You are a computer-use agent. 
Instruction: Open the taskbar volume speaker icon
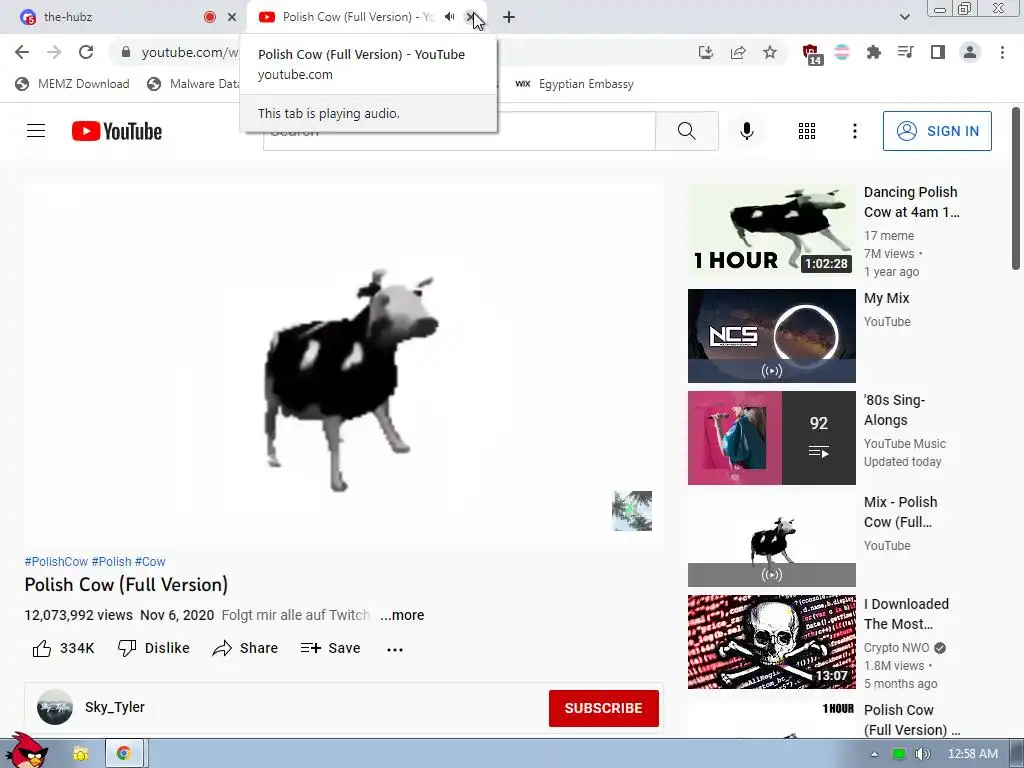(922, 754)
